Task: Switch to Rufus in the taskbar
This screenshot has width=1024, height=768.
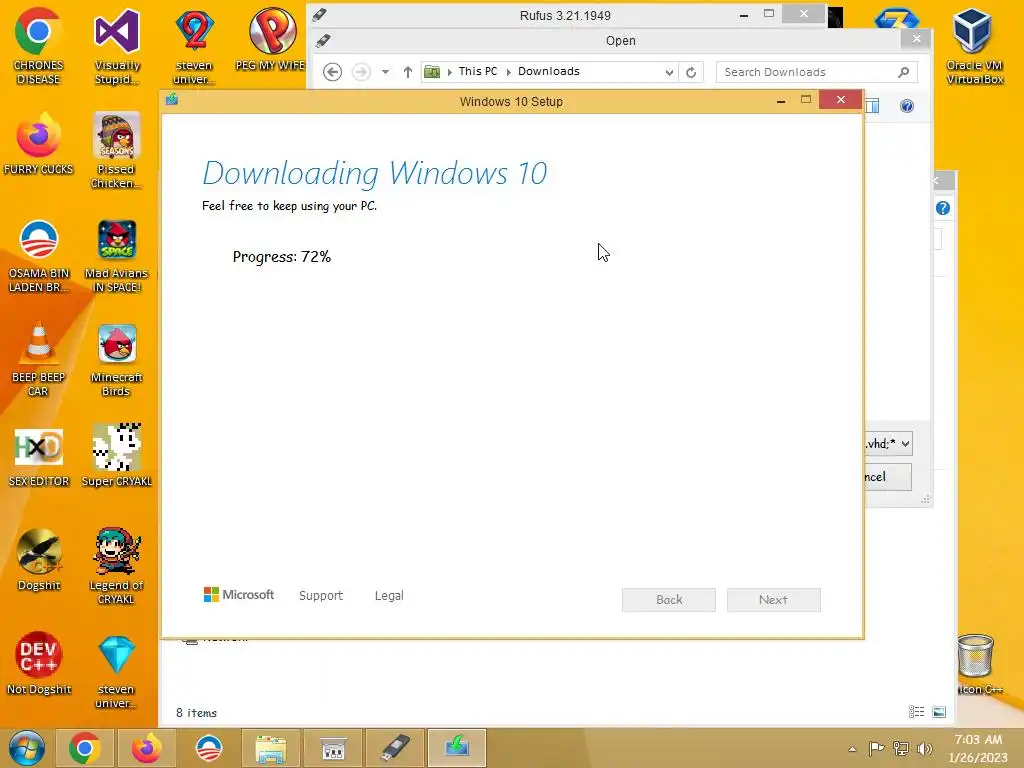Action: click(395, 748)
